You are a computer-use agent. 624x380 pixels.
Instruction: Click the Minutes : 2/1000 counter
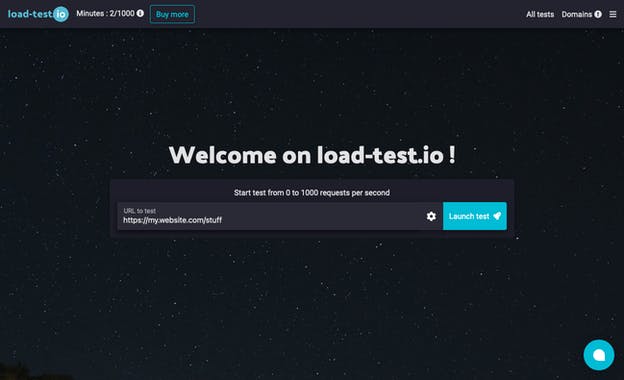tap(105, 14)
